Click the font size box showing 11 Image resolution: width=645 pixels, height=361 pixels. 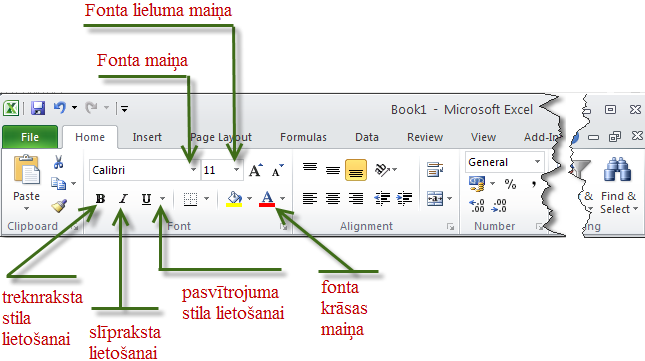click(216, 170)
